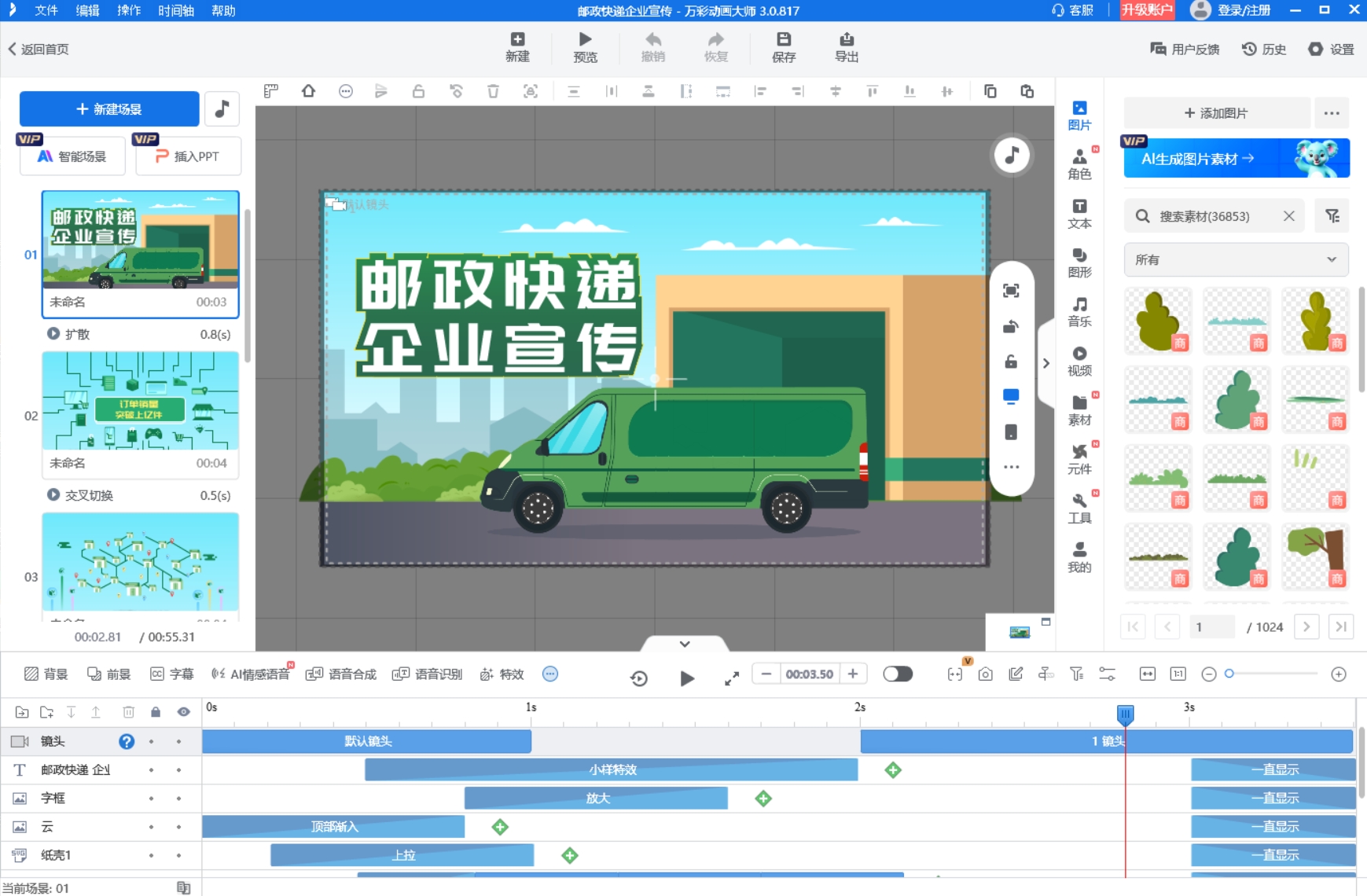Click the 升级账户 upgrade button
Image resolution: width=1367 pixels, height=896 pixels.
point(1147,9)
